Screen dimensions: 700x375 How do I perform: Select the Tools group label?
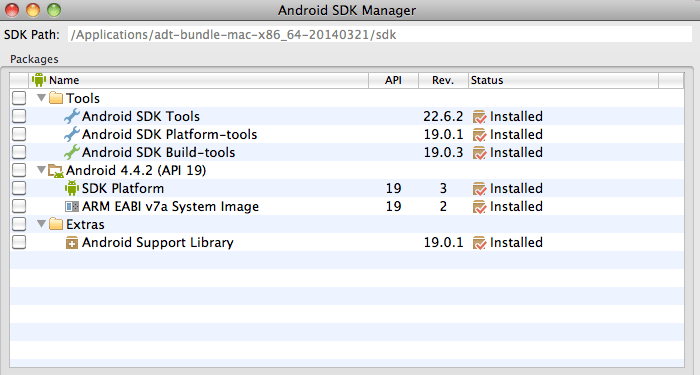click(83, 98)
